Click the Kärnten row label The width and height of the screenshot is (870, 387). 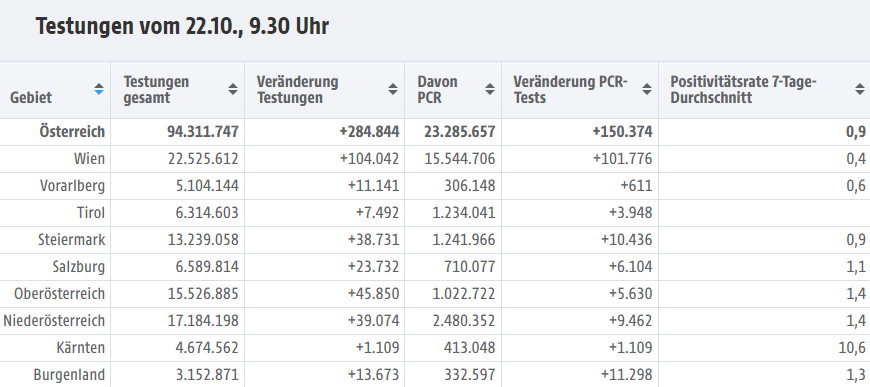click(x=80, y=348)
